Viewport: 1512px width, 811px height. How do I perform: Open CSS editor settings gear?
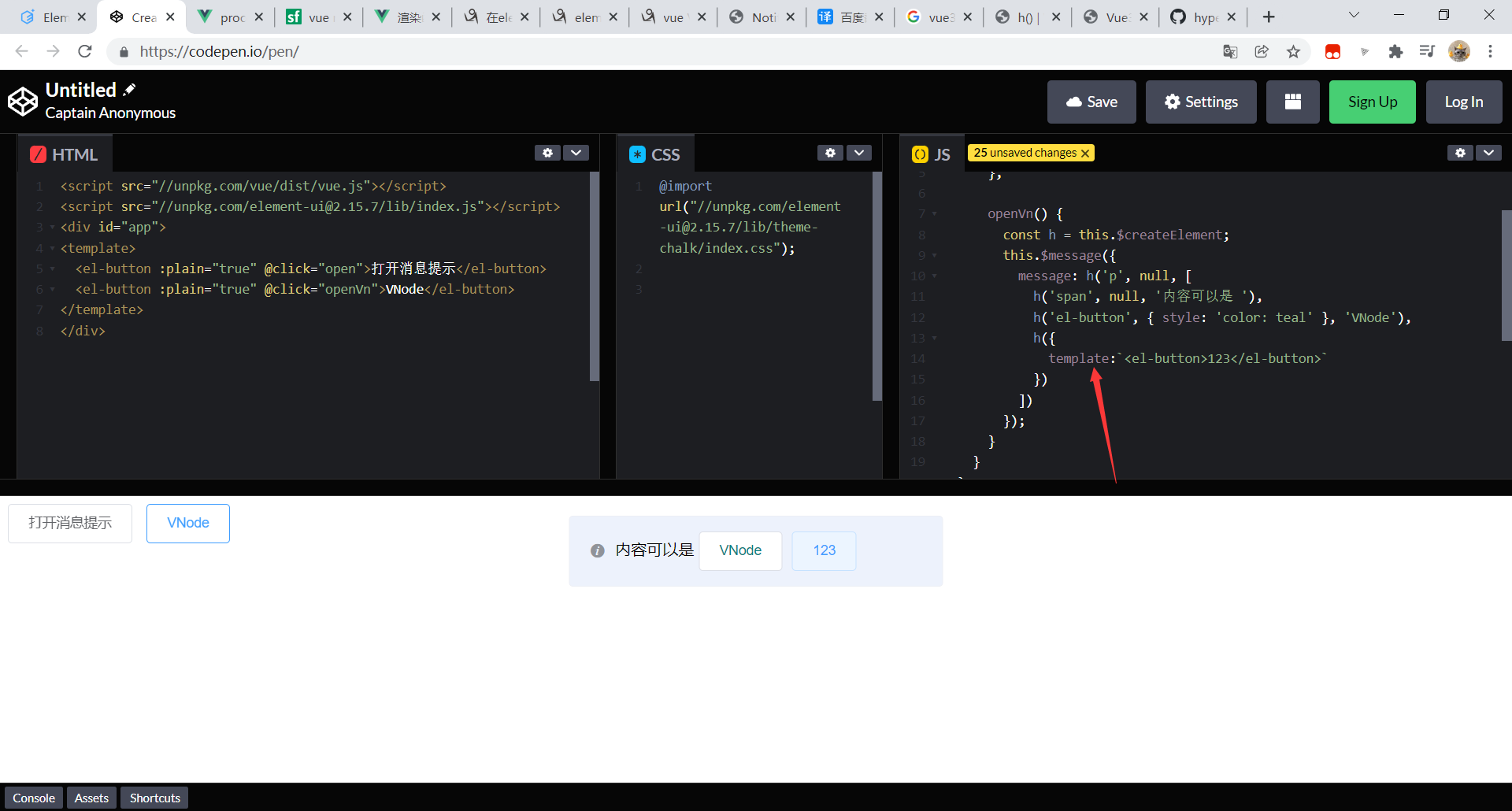coord(830,153)
